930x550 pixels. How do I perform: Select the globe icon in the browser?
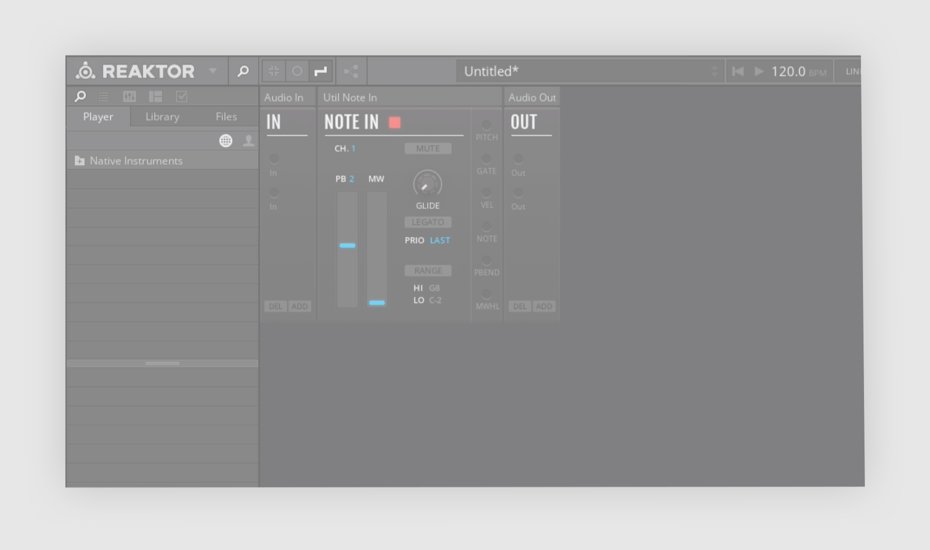click(226, 141)
